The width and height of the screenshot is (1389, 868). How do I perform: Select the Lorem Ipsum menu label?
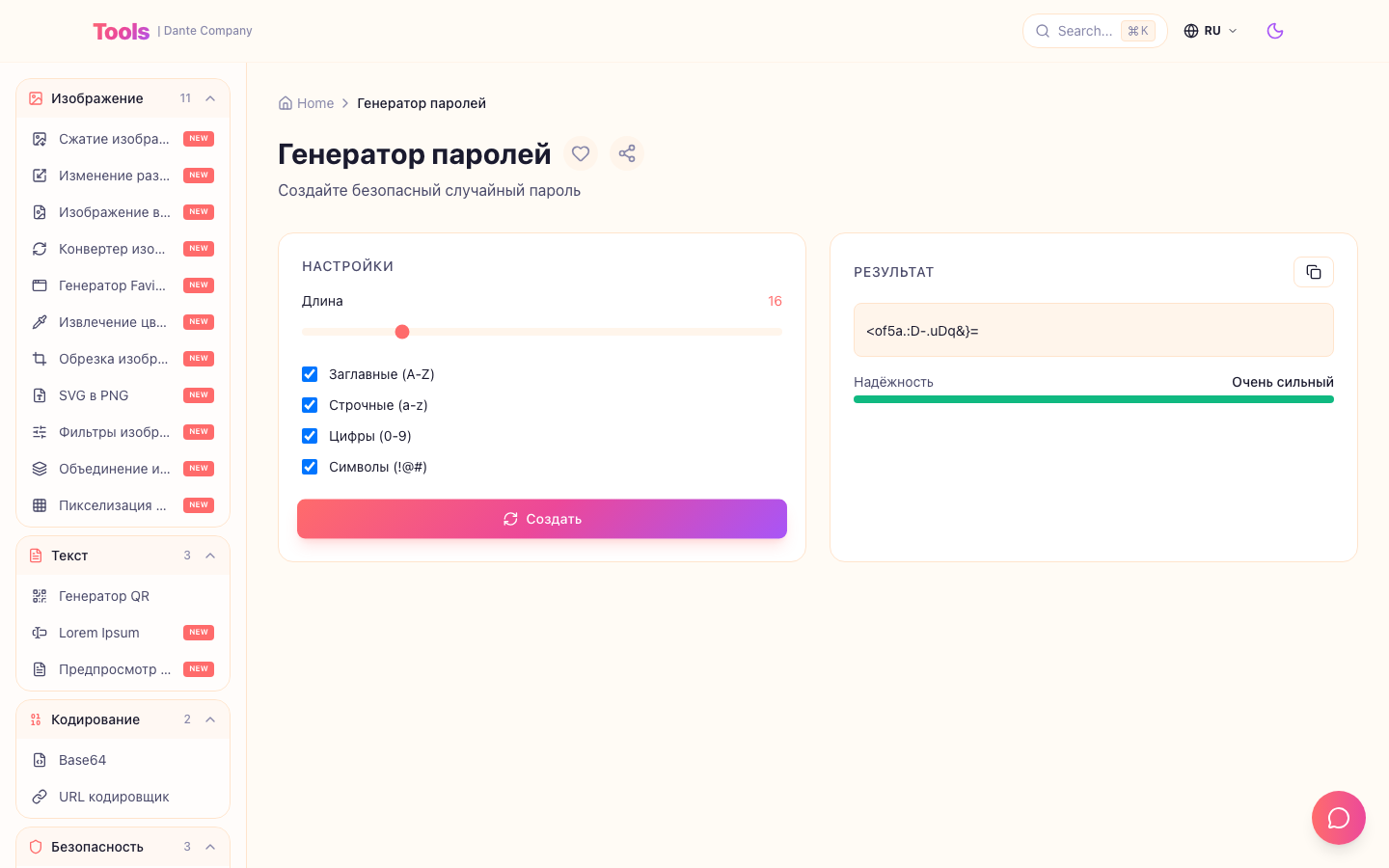pyautogui.click(x=99, y=633)
